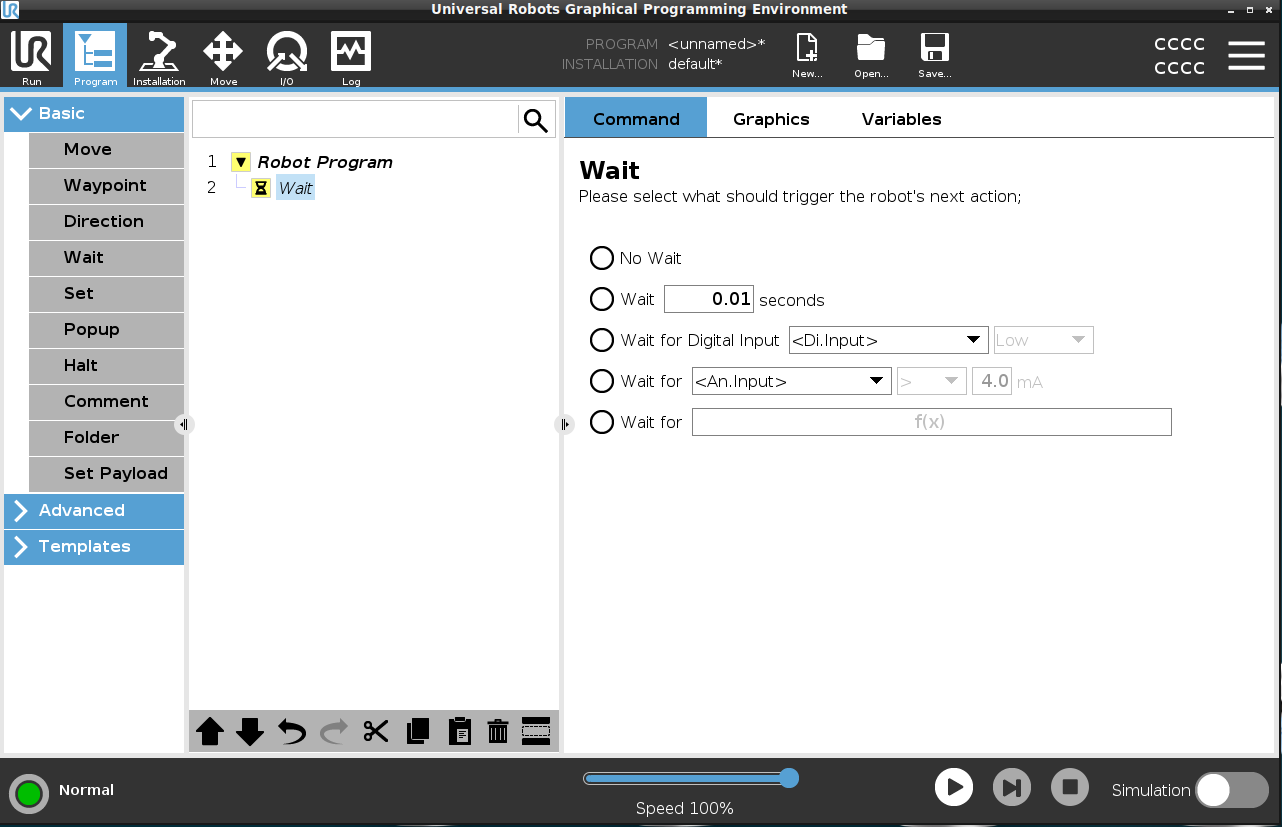Switch to the Variables tab

(x=901, y=119)
